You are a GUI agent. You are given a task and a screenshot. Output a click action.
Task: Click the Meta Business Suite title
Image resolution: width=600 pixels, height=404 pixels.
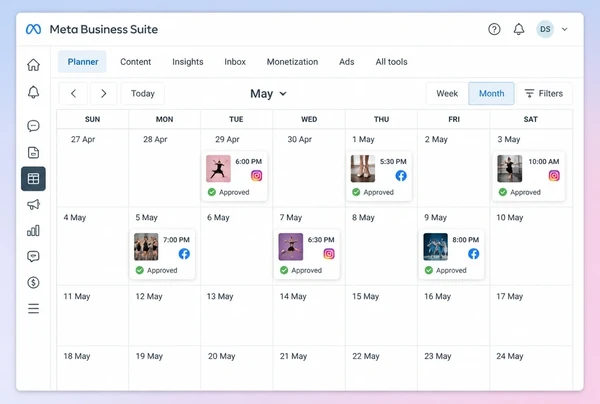pos(104,29)
